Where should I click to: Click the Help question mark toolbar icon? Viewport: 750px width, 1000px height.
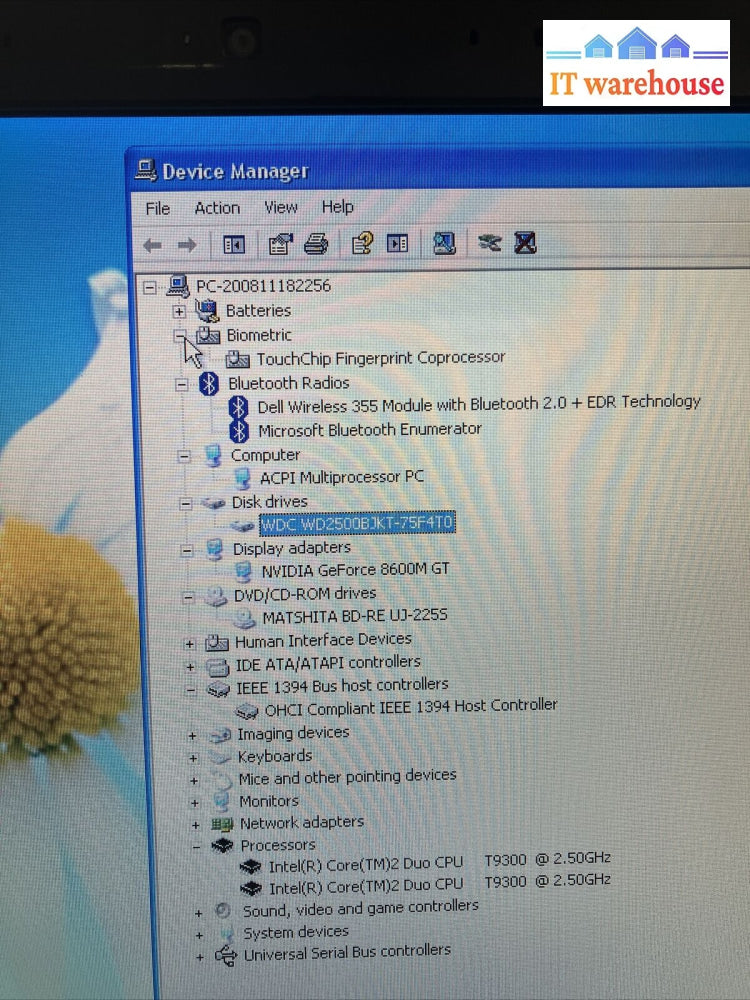click(x=362, y=243)
